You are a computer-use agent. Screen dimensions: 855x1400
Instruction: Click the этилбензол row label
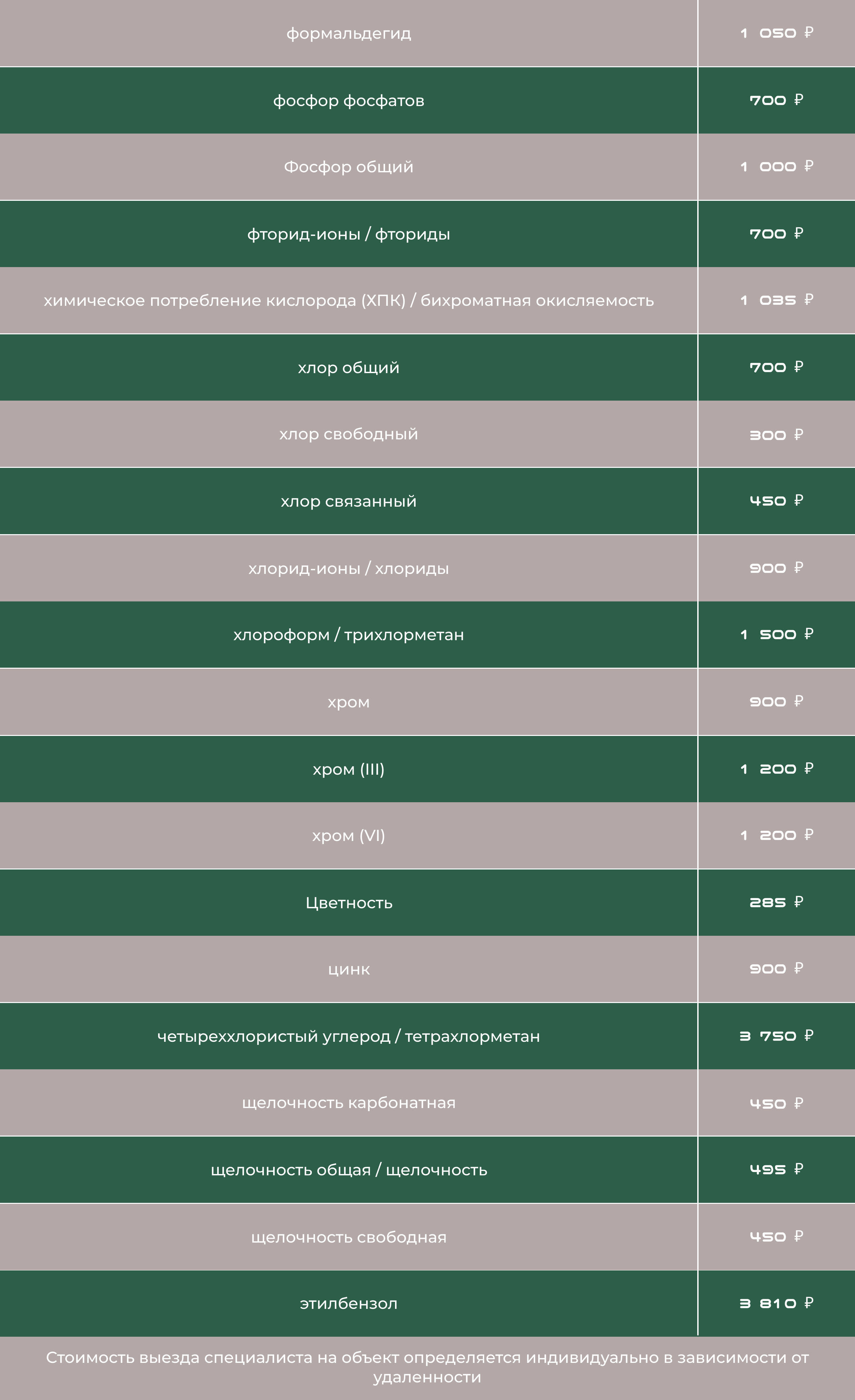348,1304
